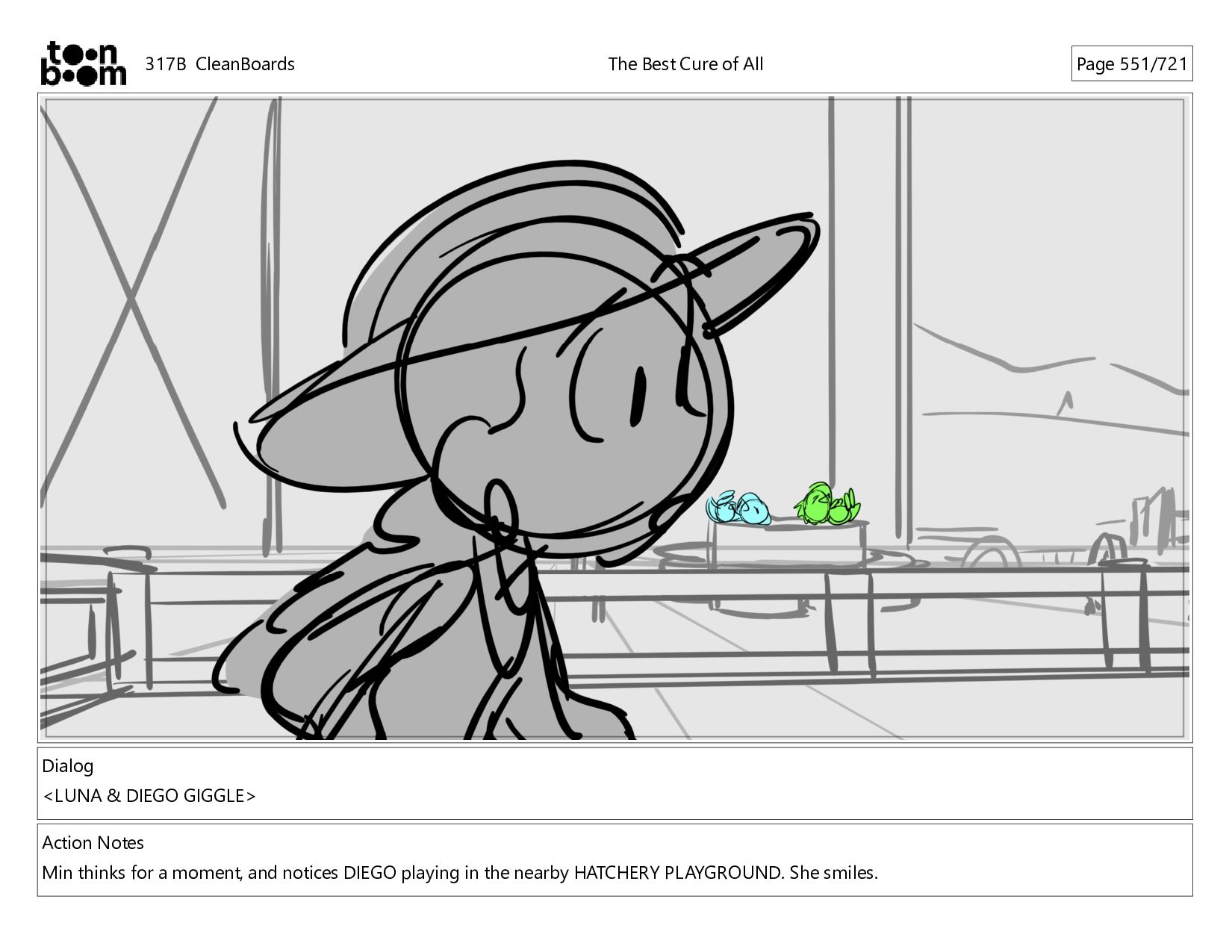Select the action note starting 'Min thinks for a moment'
Viewport: 1232px width, 952px height.
[x=460, y=873]
